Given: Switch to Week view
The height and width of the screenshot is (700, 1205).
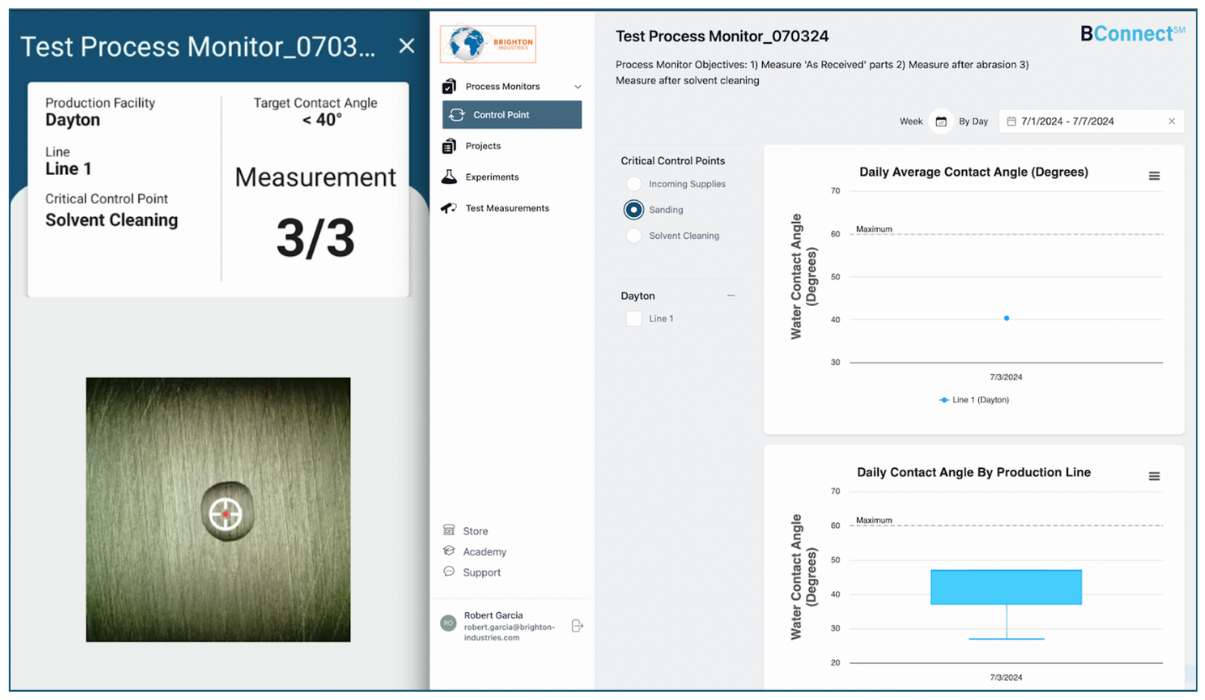Looking at the screenshot, I should 911,120.
